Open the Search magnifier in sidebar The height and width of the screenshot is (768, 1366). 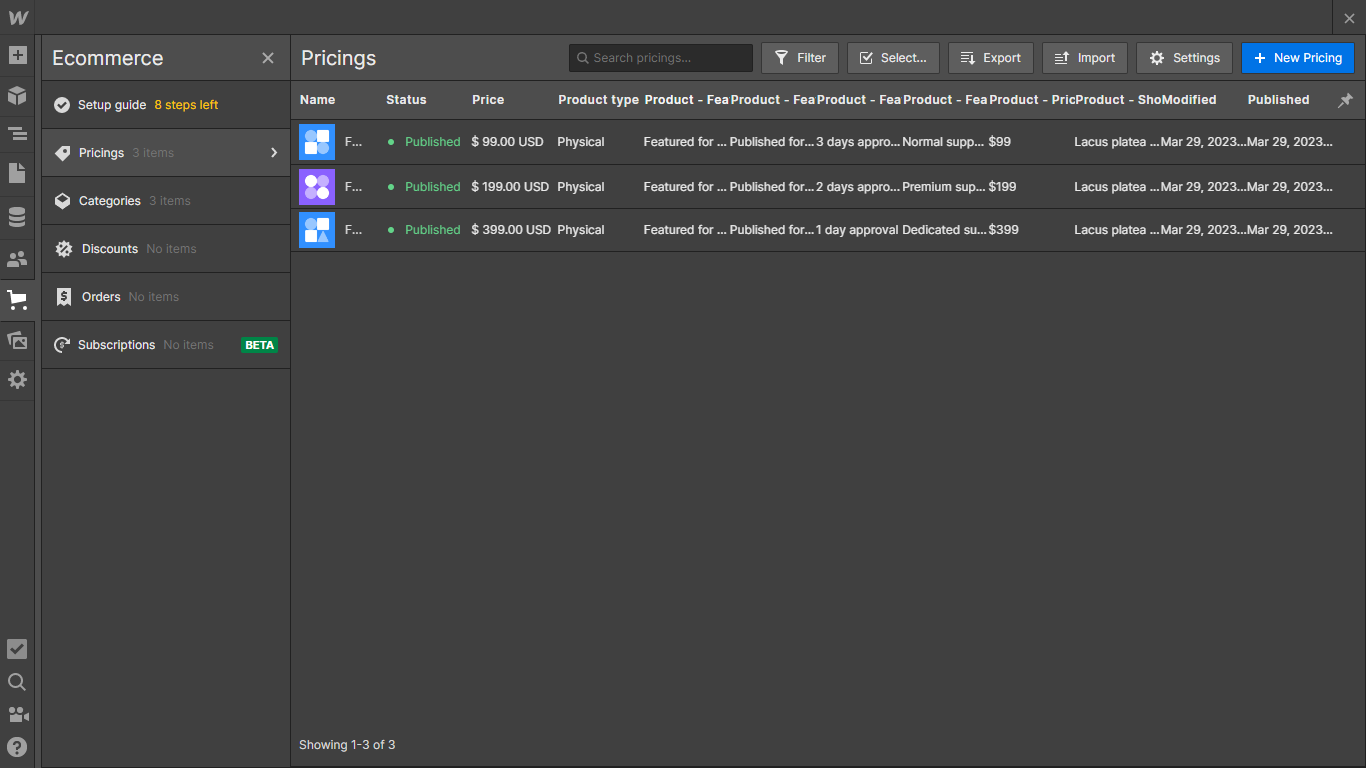coord(17,682)
